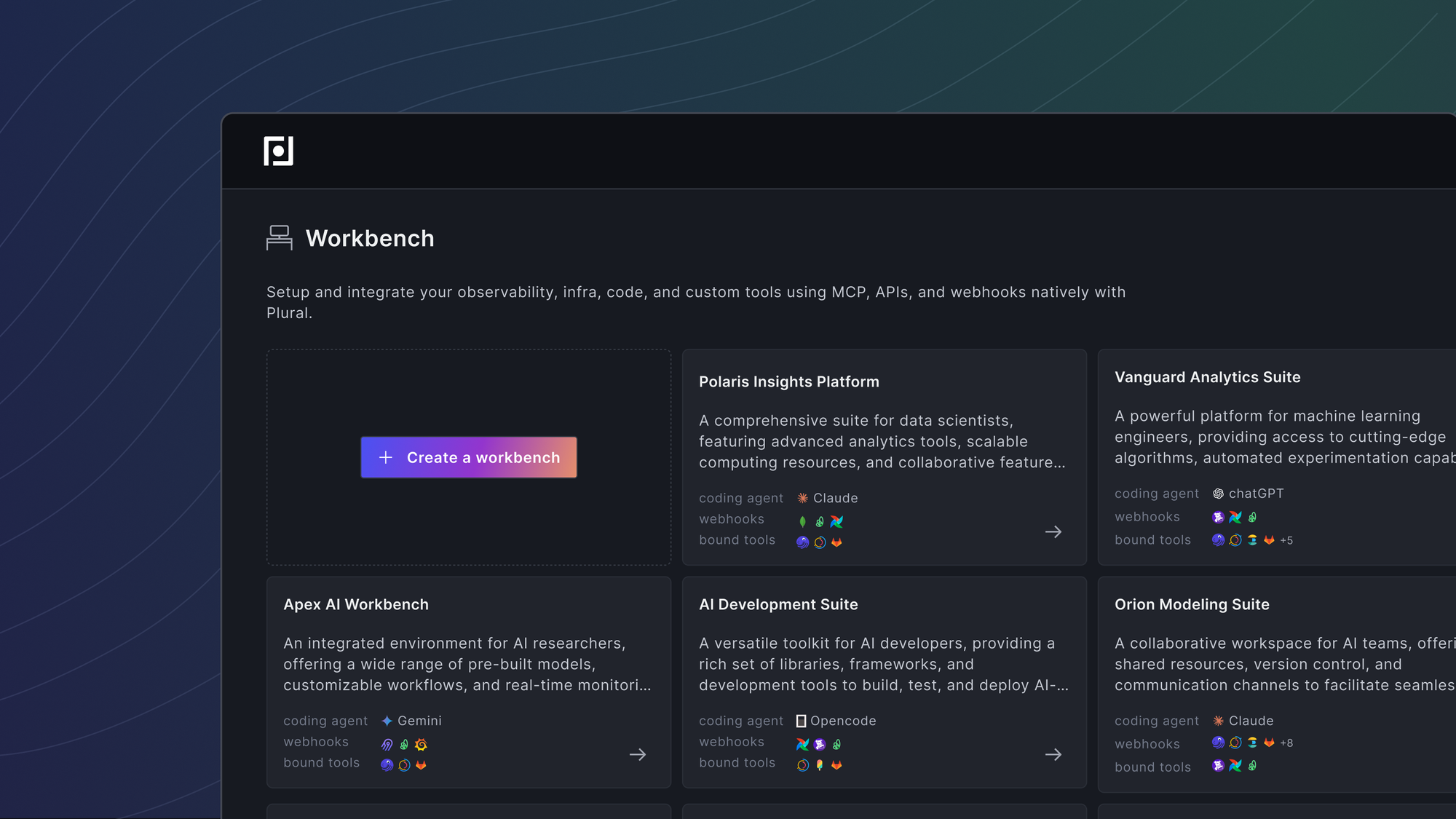Image resolution: width=1456 pixels, height=819 pixels.
Task: Expand the +5 bound tools in Vanguard card
Action: click(1286, 541)
